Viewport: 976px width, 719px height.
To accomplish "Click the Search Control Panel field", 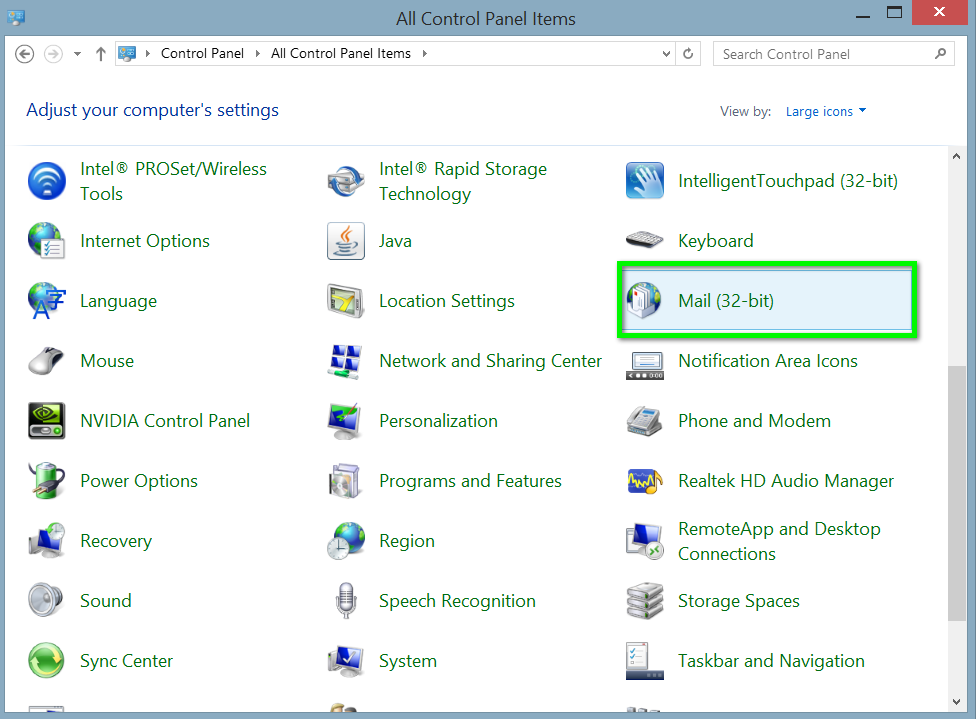I will coord(833,54).
